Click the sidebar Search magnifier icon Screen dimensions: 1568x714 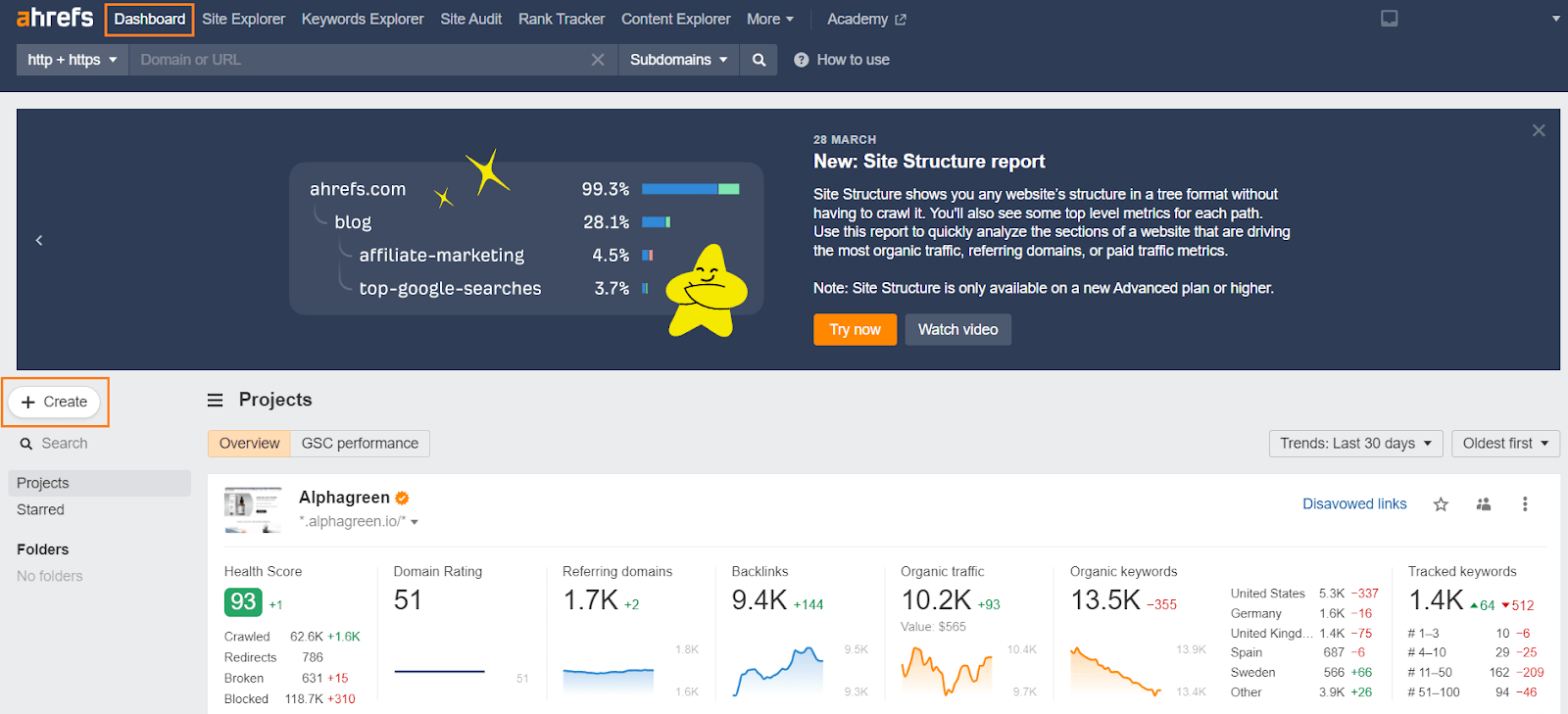tap(26, 444)
